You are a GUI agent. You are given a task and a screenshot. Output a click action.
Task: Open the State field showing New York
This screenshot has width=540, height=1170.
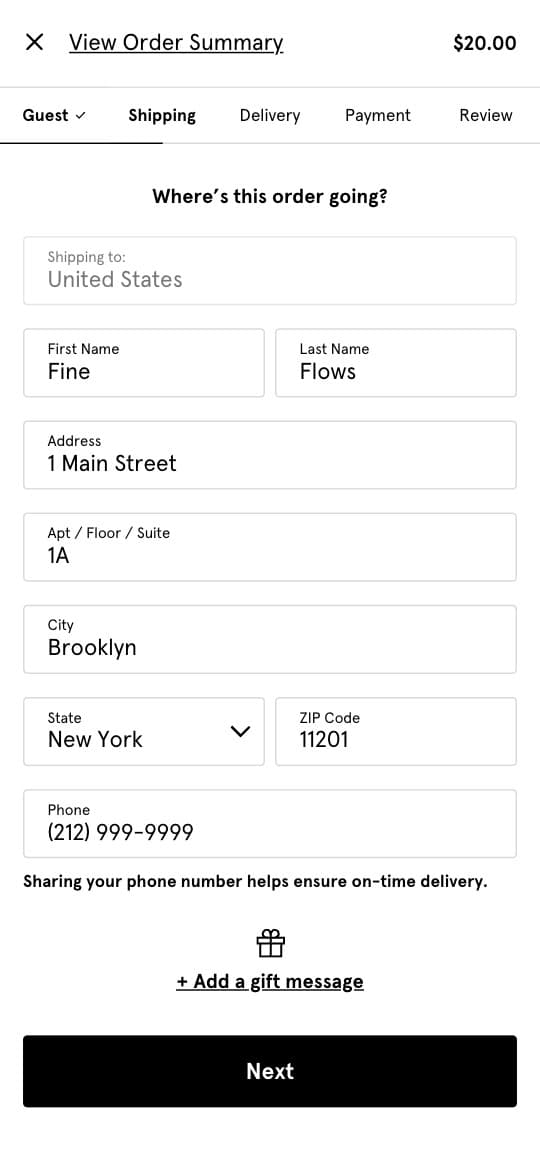(144, 731)
